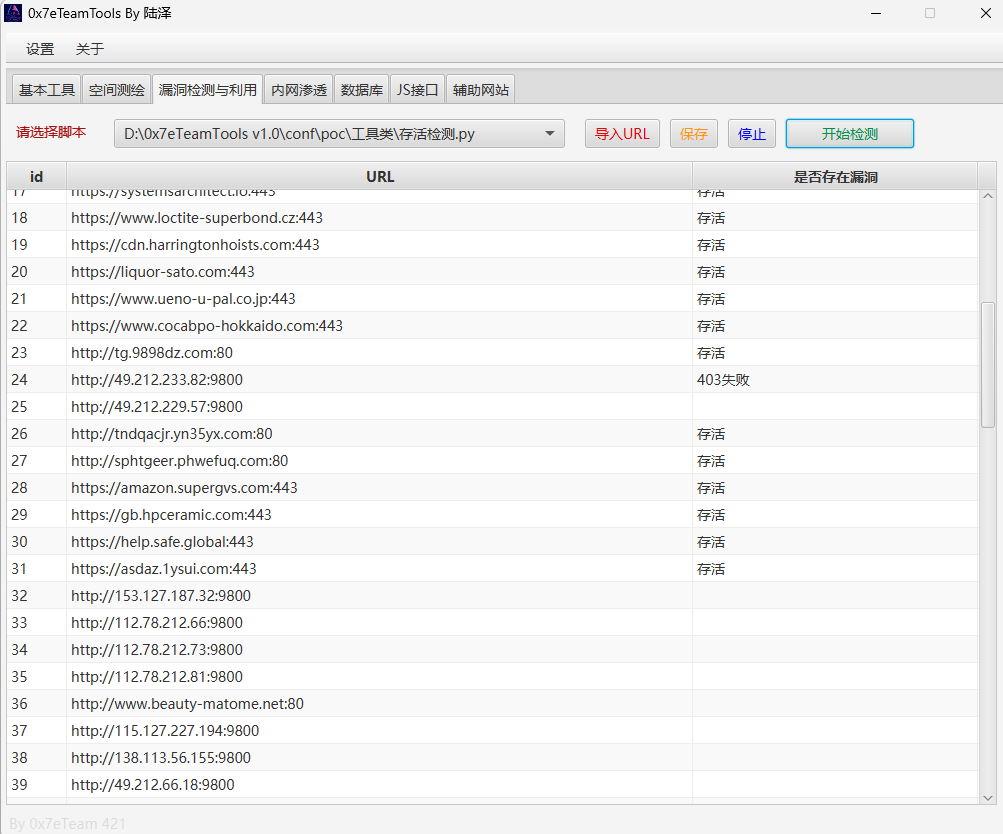Open the 关于 menu
Screen dimensions: 1003x834
click(90, 49)
